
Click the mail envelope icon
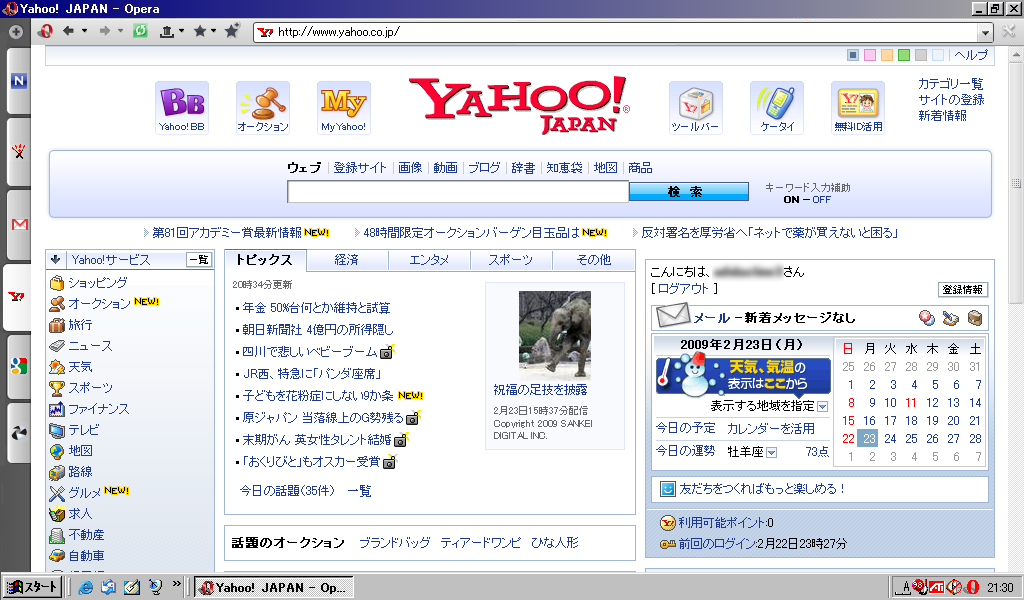673,316
